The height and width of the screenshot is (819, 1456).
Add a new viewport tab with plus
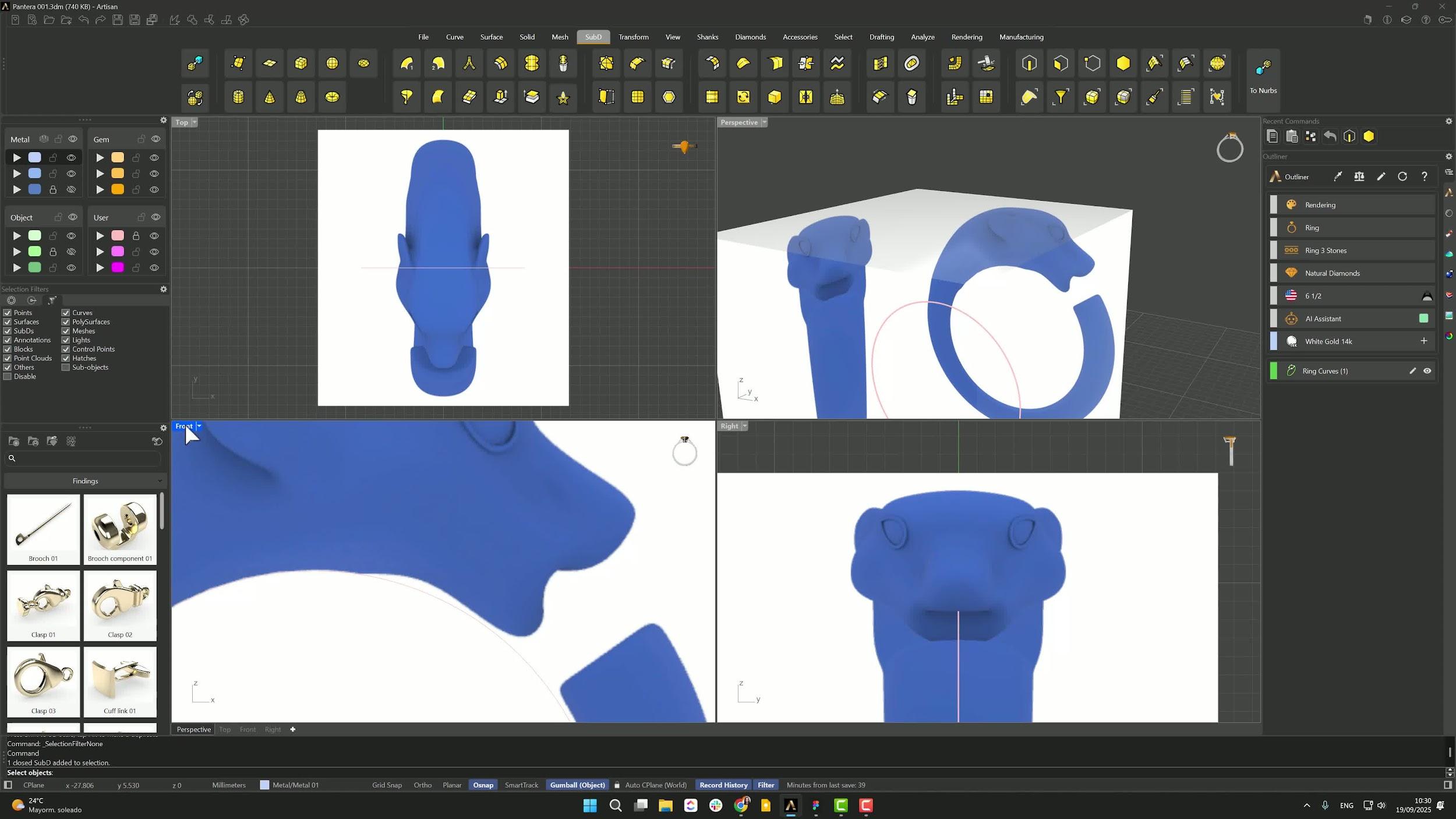[293, 730]
